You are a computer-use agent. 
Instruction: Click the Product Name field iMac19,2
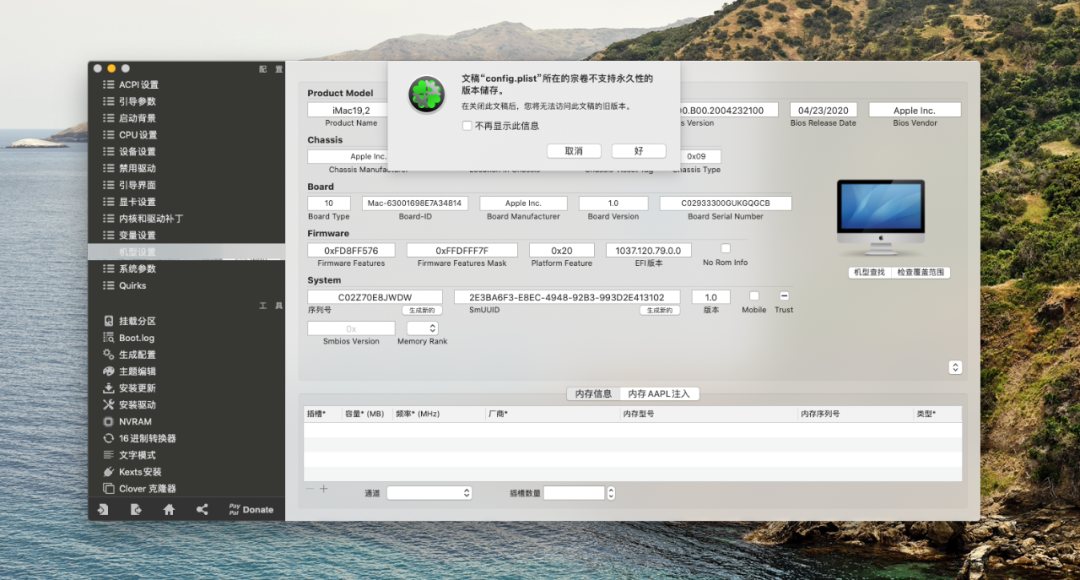(x=351, y=110)
